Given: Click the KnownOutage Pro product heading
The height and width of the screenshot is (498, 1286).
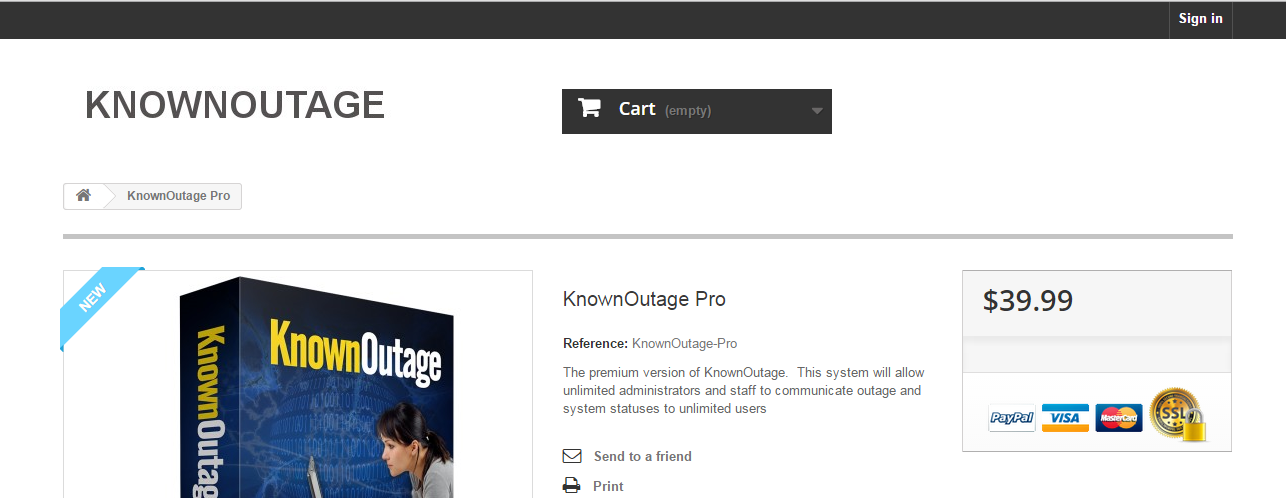Looking at the screenshot, I should coord(644,299).
